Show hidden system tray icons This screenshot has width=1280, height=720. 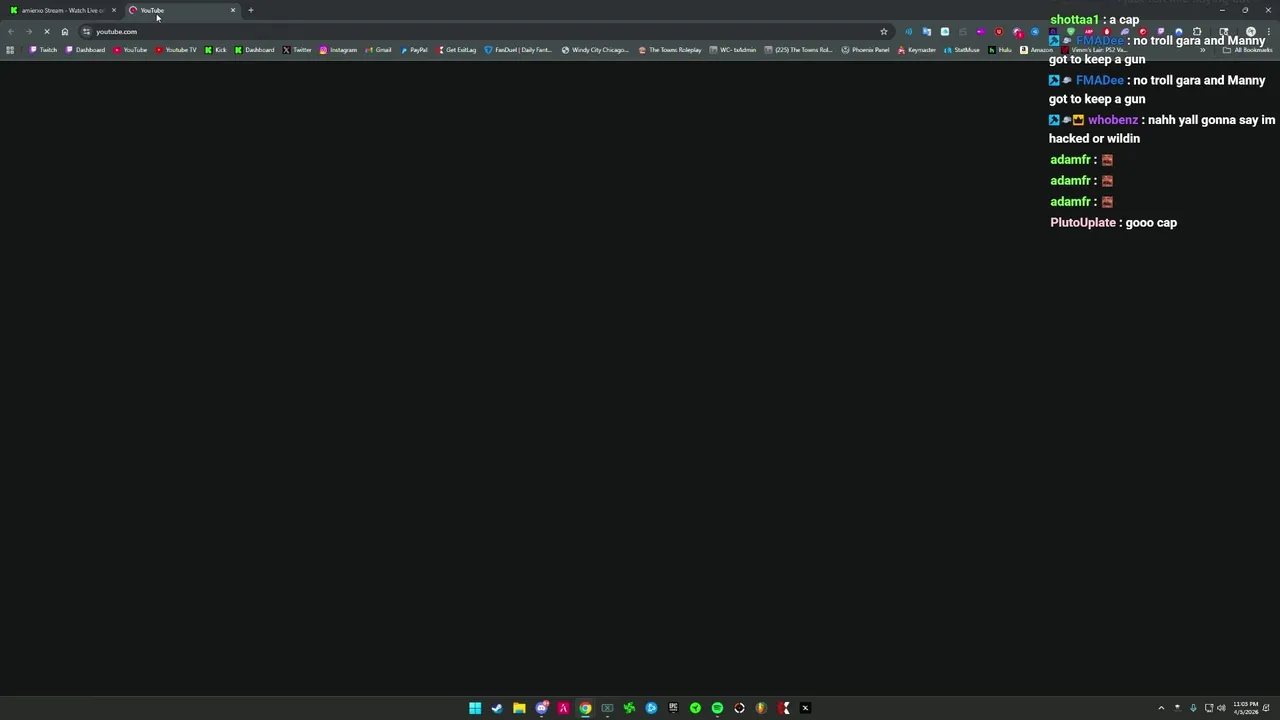pyautogui.click(x=1161, y=708)
